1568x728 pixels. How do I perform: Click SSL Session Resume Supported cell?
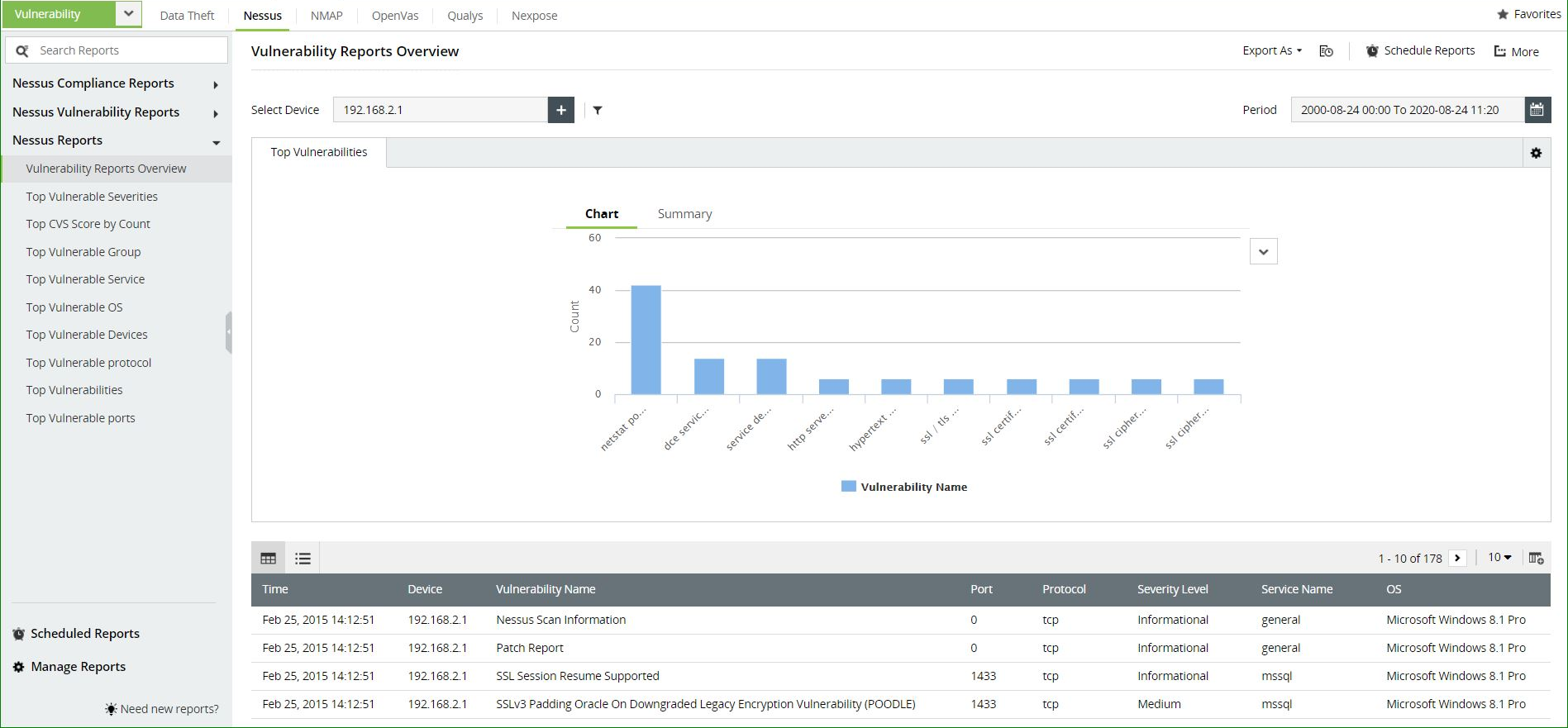578,677
